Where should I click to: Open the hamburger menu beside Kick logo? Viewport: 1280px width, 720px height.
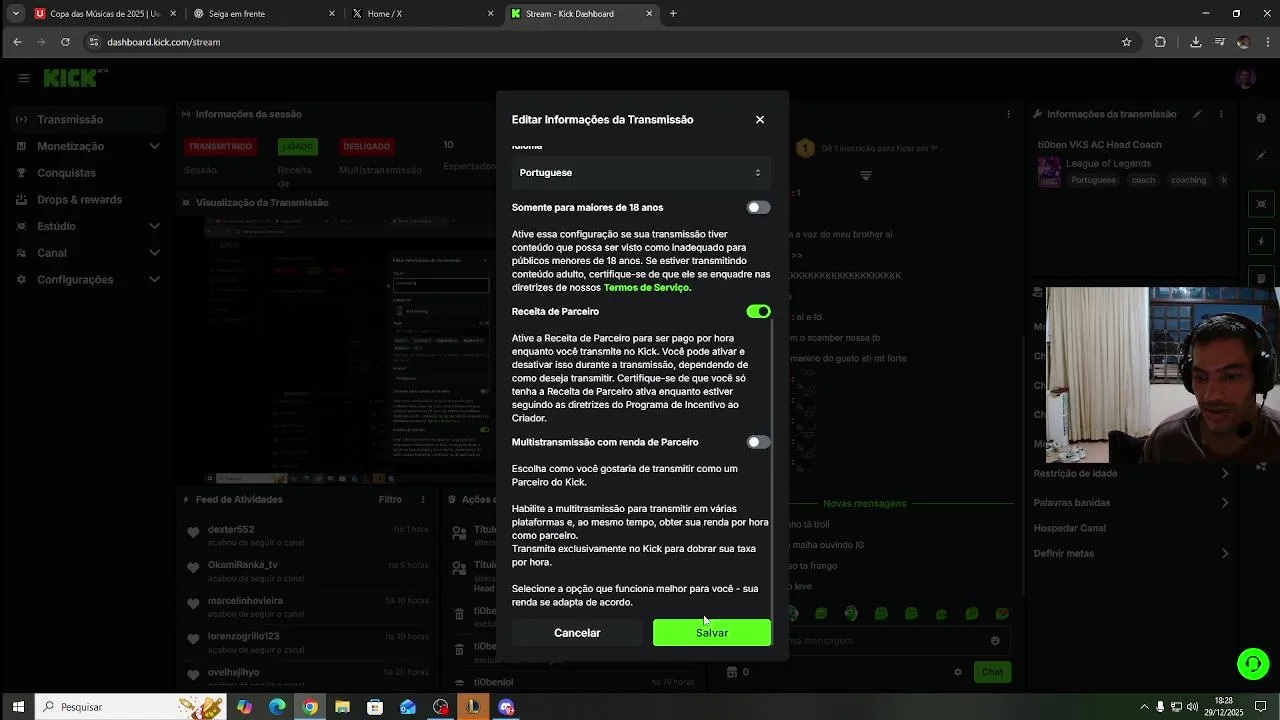pos(23,78)
